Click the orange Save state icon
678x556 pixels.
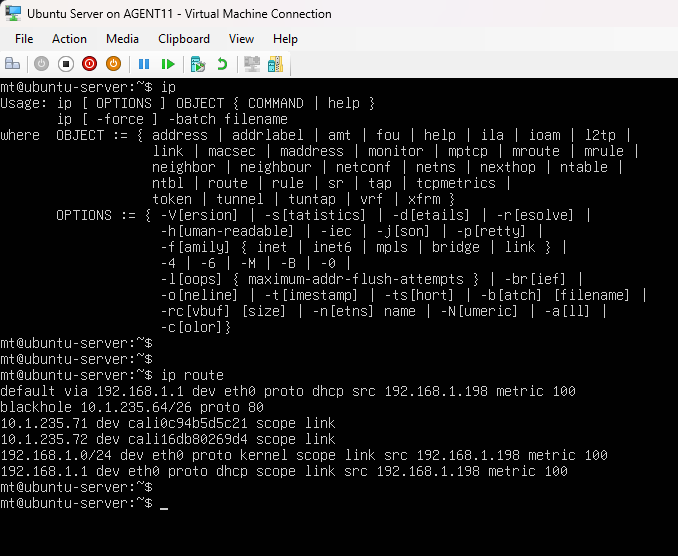(113, 64)
